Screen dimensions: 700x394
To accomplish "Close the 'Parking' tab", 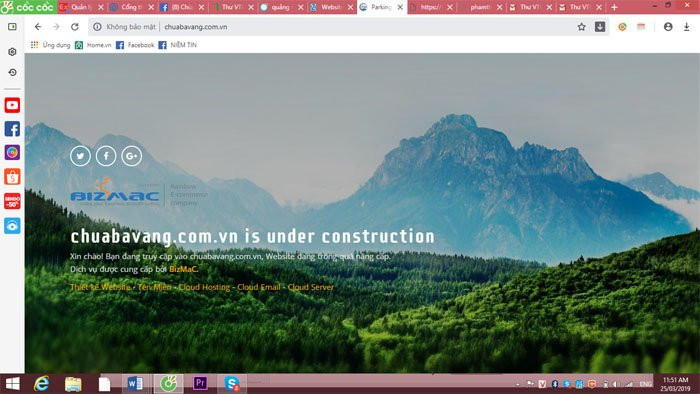I will (x=400, y=7).
